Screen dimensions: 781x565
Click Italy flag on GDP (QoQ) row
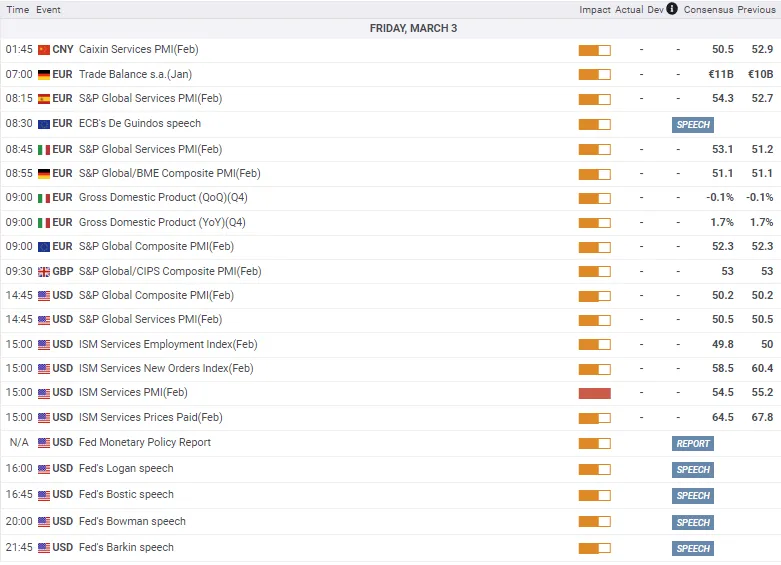coord(44,198)
